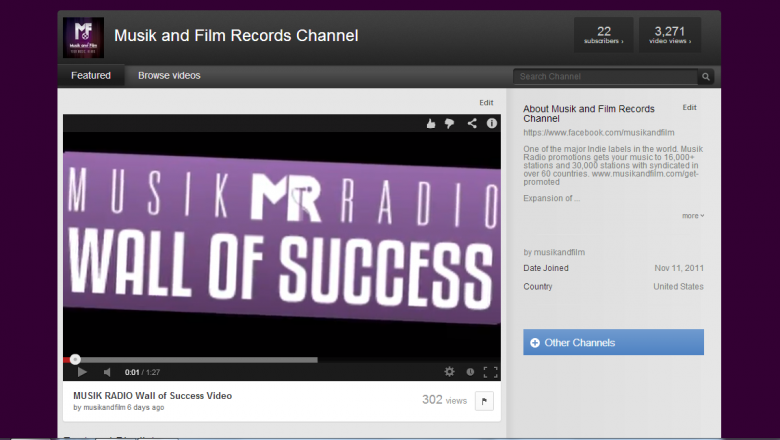
Task: Click the video progress bar scrubber
Action: (x=75, y=359)
